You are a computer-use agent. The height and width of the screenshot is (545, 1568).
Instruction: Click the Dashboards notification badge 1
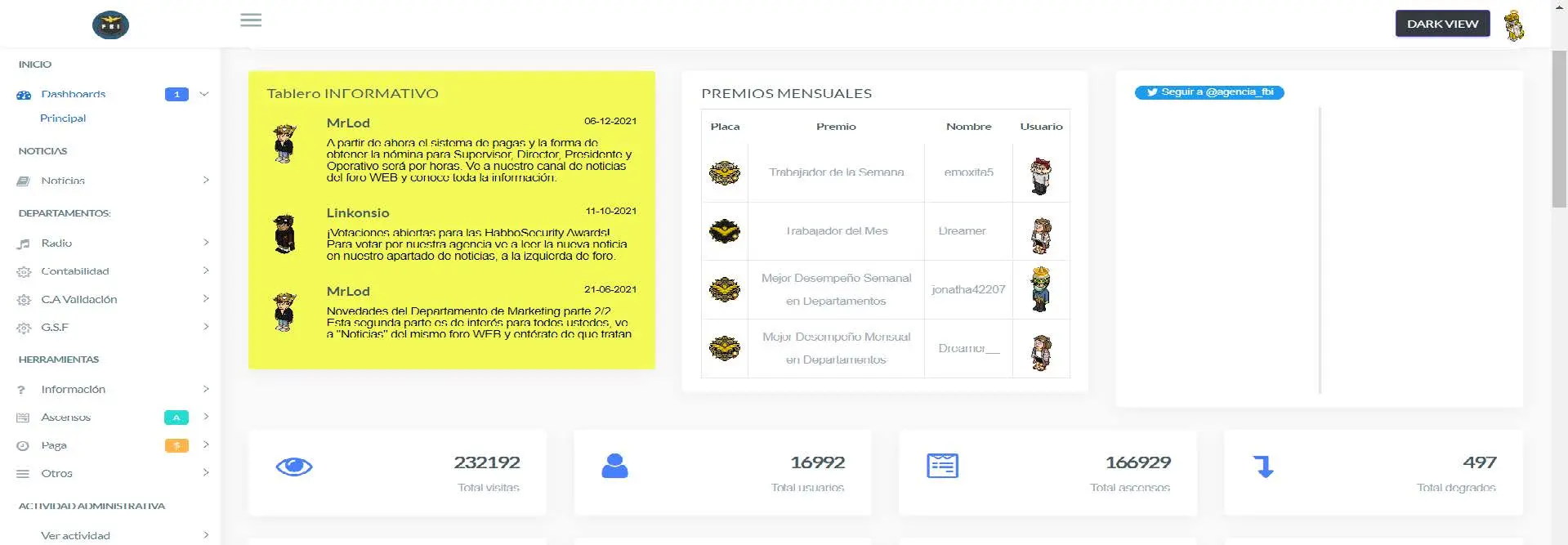pos(176,95)
